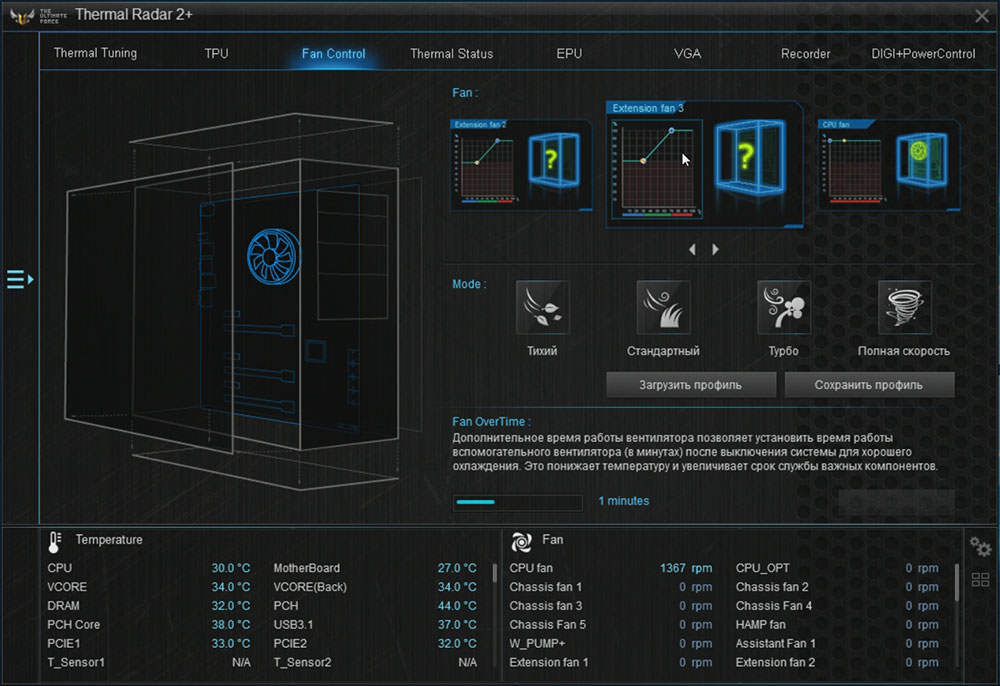Select the Полная скорость tornado mode icon
Image resolution: width=1000 pixels, height=686 pixels.
click(904, 307)
